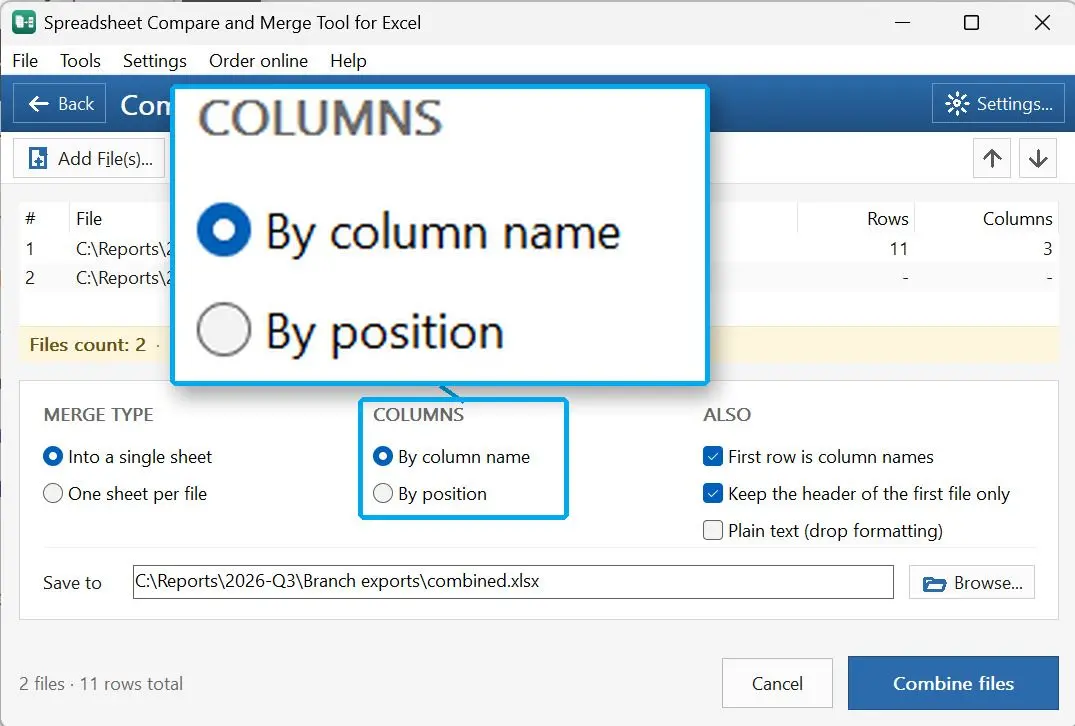Image resolution: width=1075 pixels, height=726 pixels.
Task: Select file row number 2
Action: tap(539, 278)
